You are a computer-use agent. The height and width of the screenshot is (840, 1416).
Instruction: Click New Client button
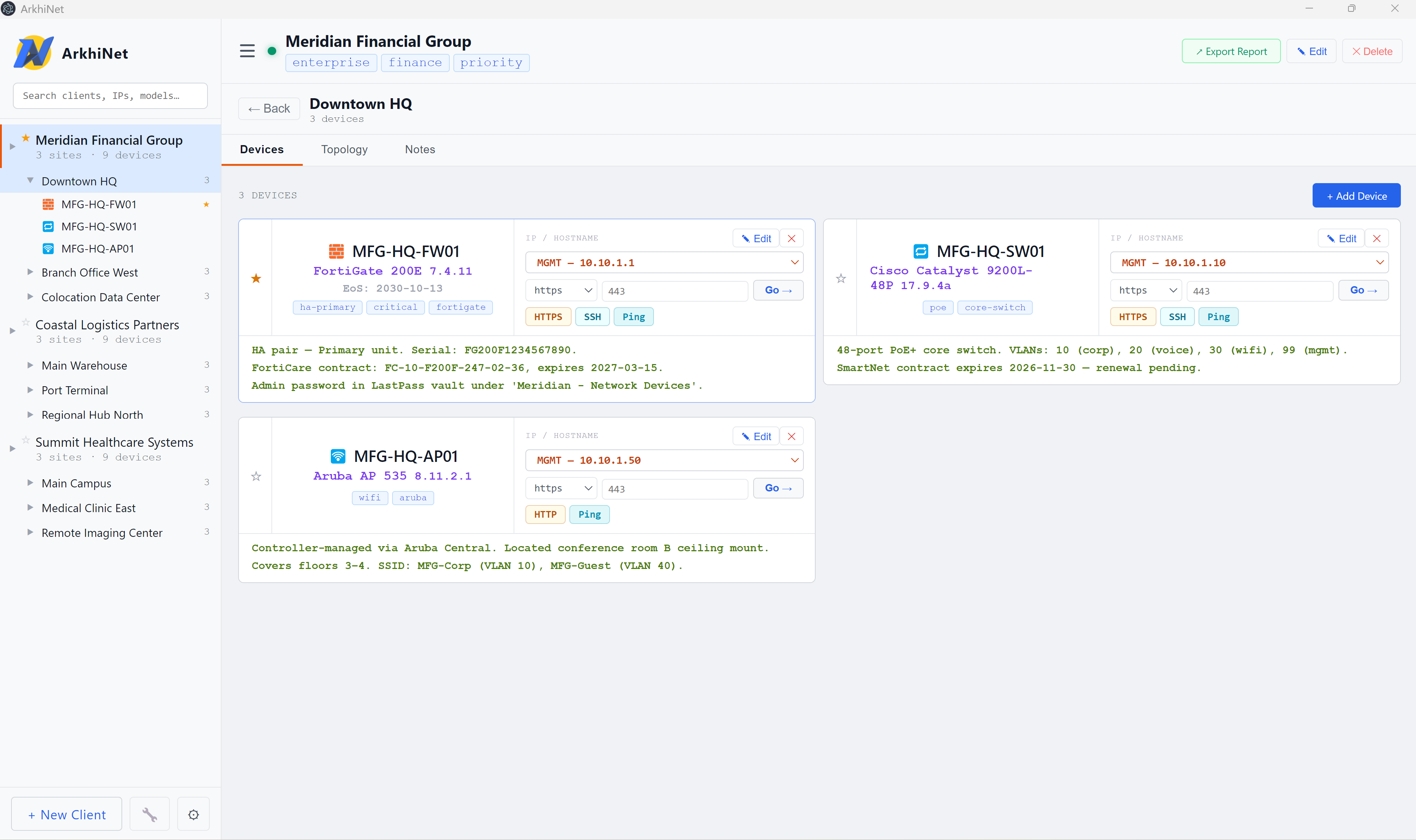67,814
